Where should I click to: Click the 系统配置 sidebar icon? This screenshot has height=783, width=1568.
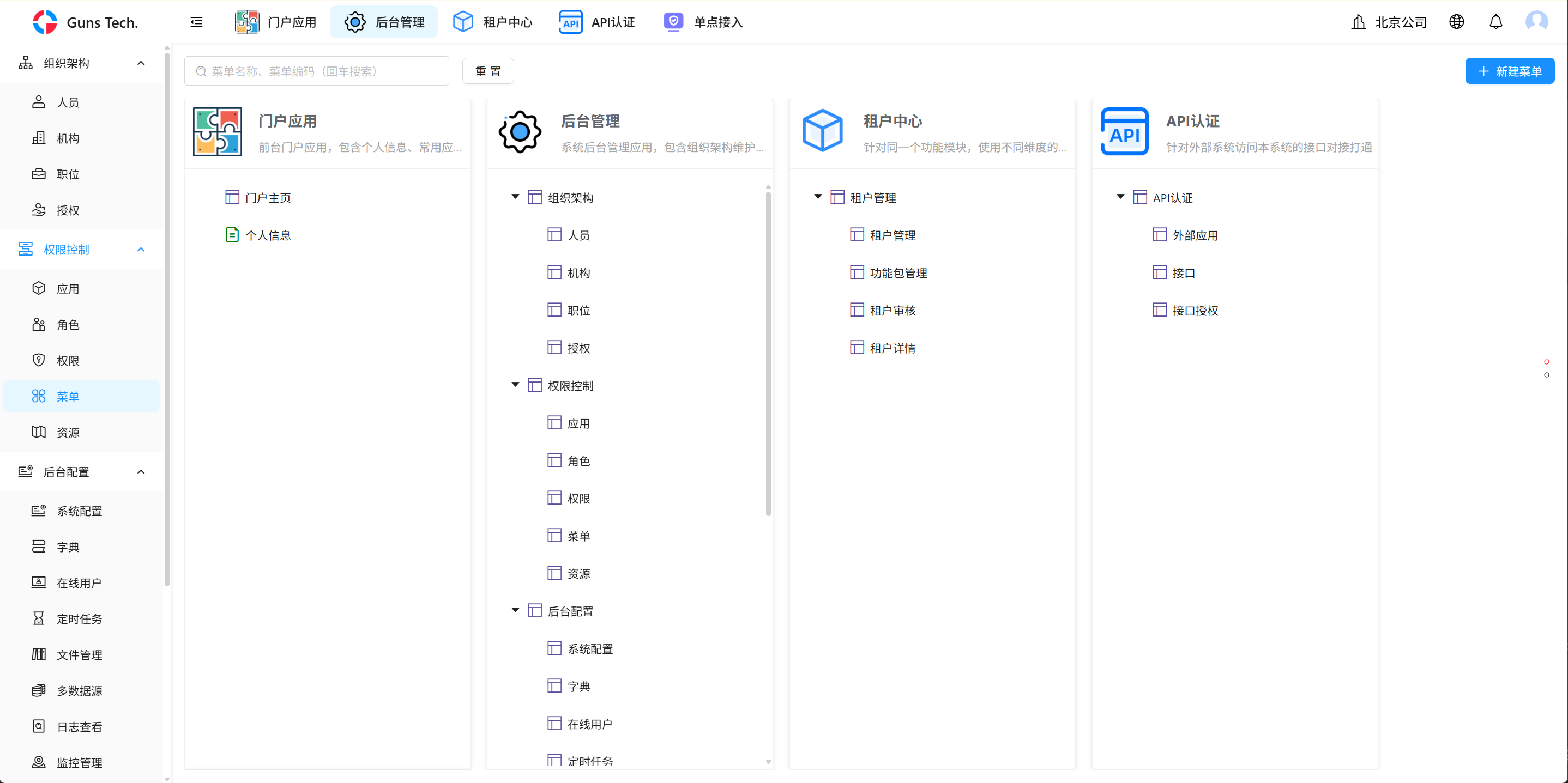38,511
